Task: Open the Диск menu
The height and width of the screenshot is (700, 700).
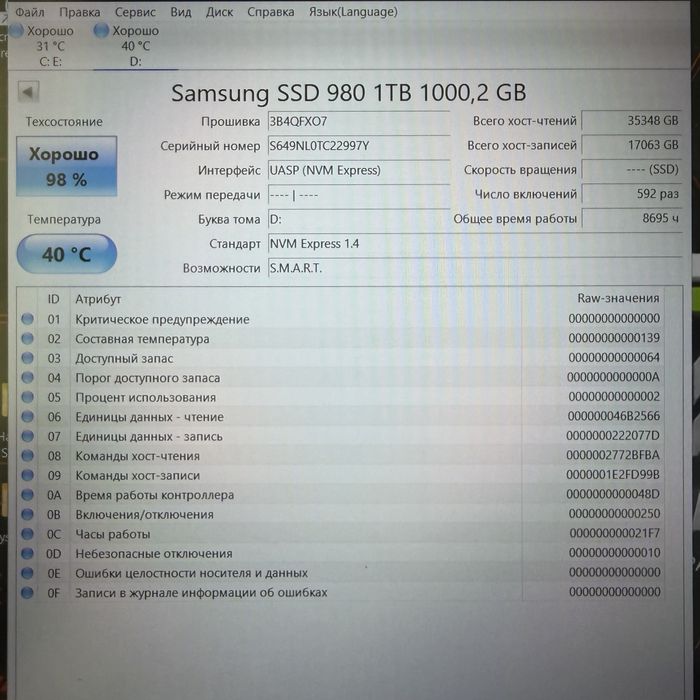Action: [219, 12]
